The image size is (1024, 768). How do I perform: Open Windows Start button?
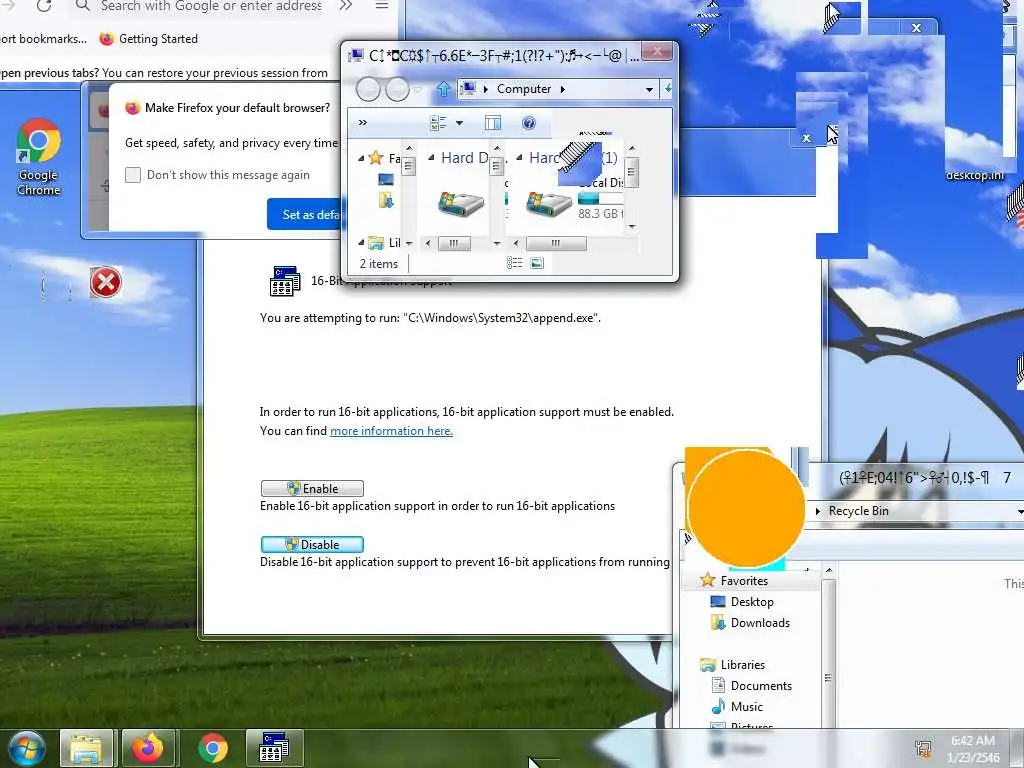pyautogui.click(x=25, y=748)
